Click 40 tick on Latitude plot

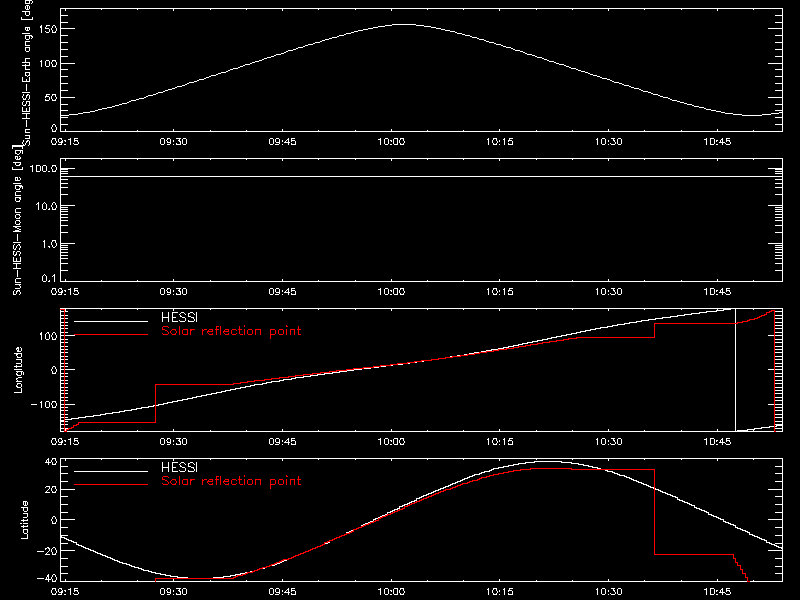point(51,462)
